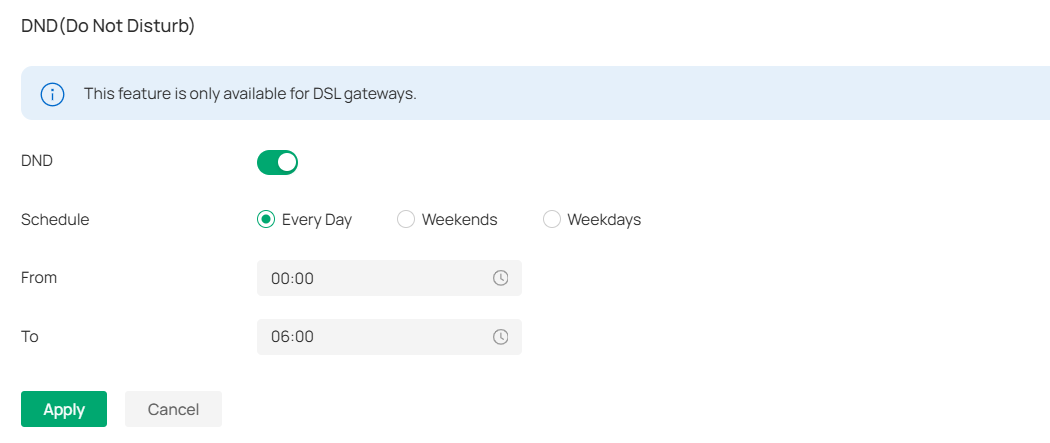The height and width of the screenshot is (443, 1050).
Task: Click the From row label
Action: [39, 278]
